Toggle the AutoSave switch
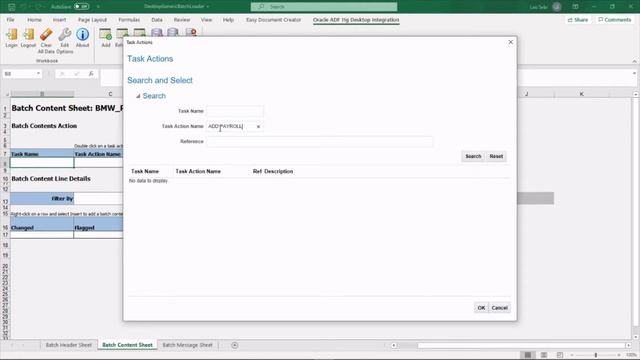The width and height of the screenshot is (640, 360). coord(81,7)
